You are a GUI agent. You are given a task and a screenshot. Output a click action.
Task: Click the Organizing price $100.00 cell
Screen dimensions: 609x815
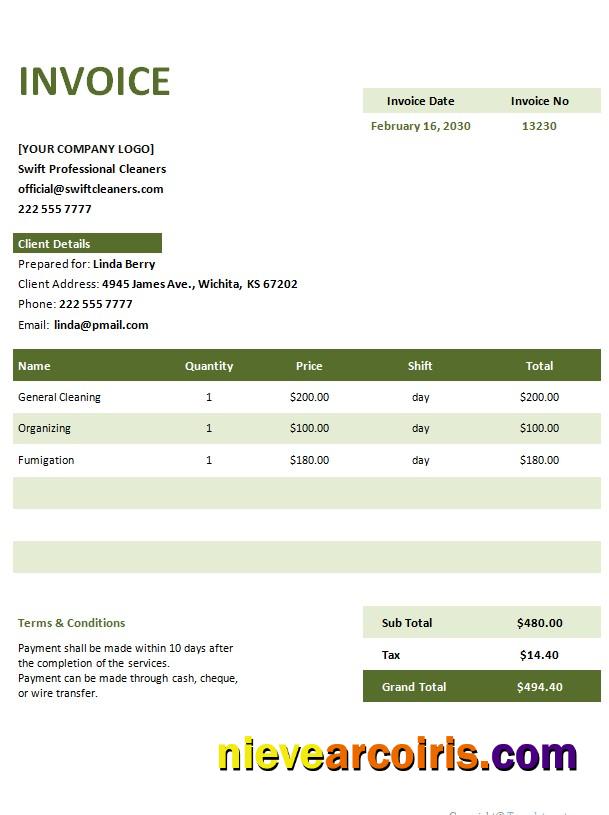[309, 428]
